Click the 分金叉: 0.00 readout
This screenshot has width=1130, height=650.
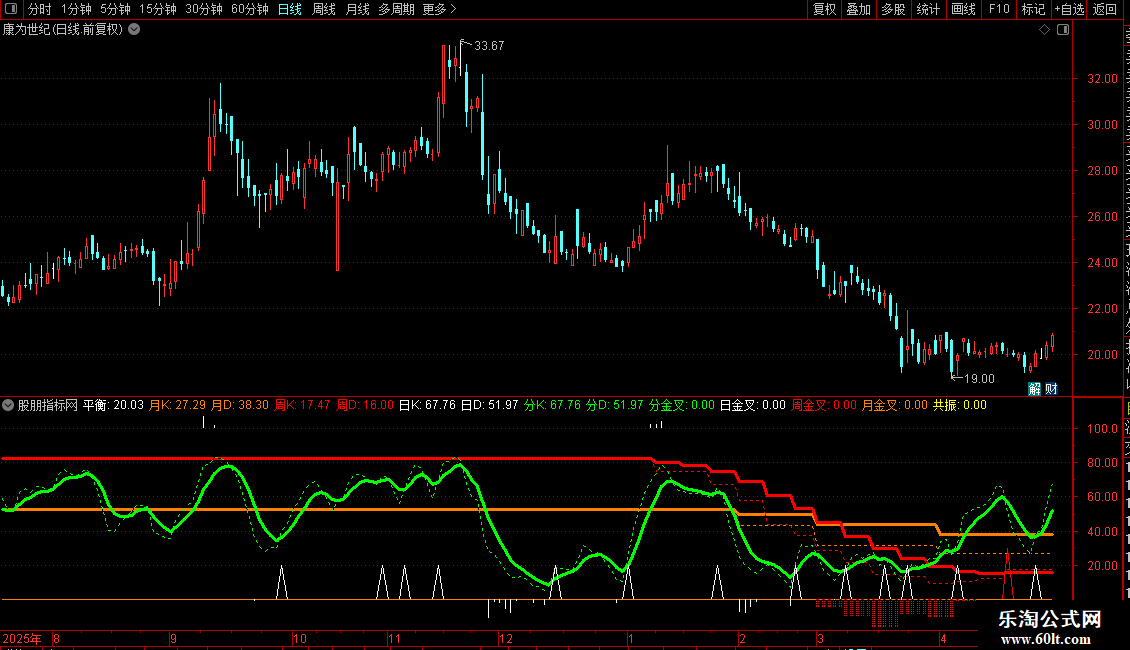click(x=682, y=405)
